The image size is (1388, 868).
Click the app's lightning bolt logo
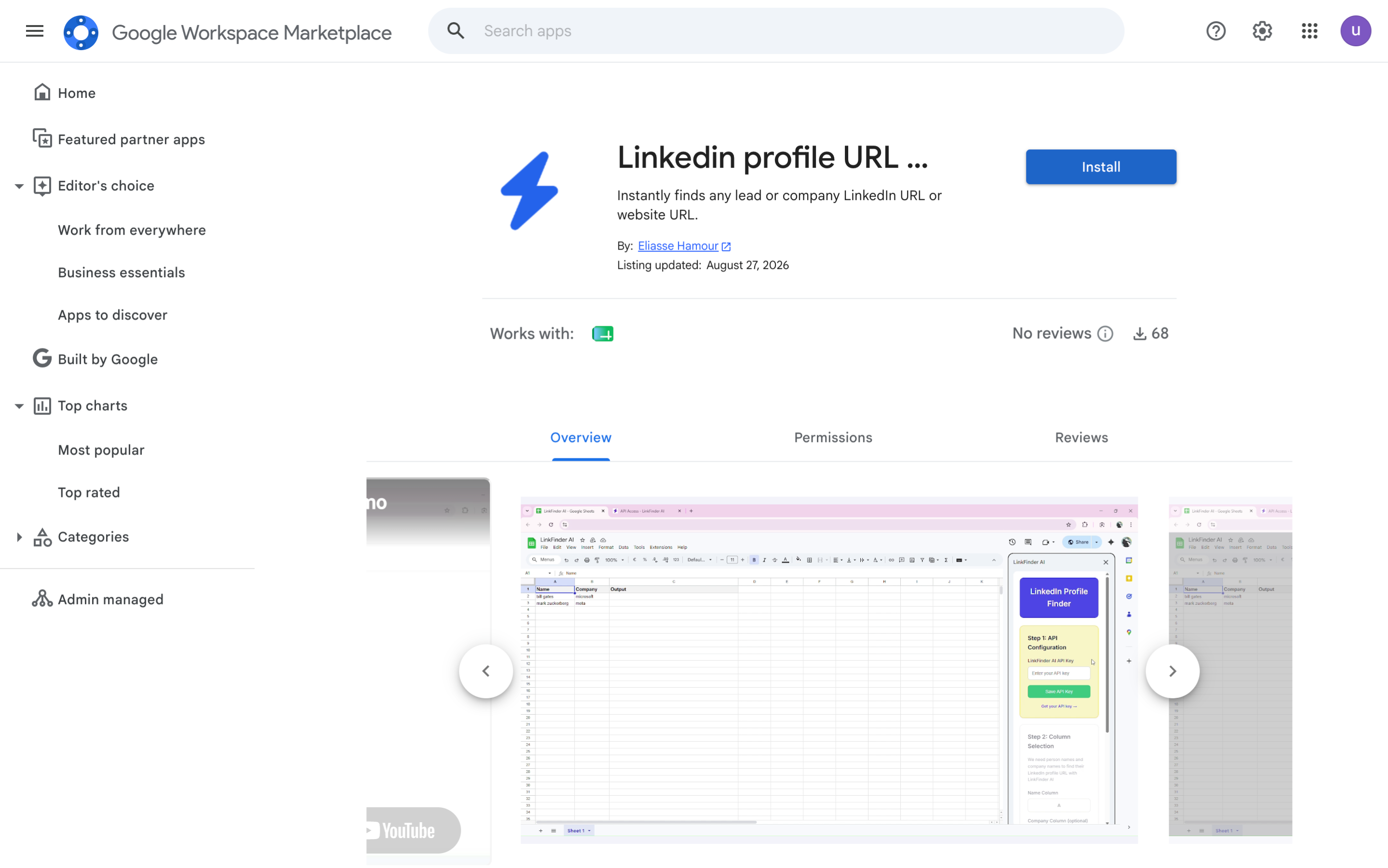coord(529,190)
